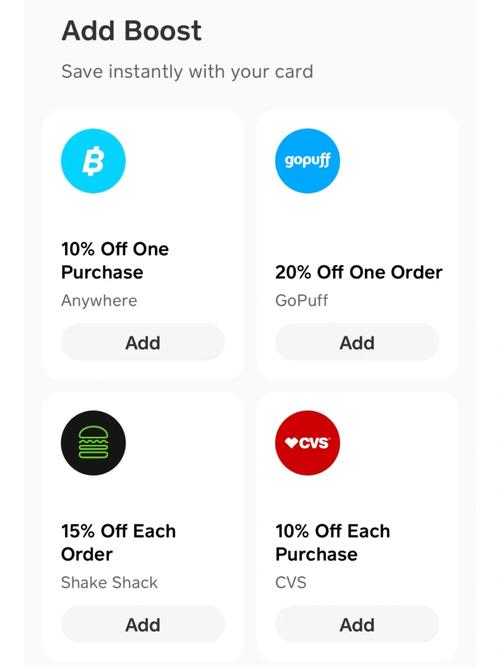Click blank space right of burger icon
This screenshot has width=500, height=667.
[x=183, y=443]
